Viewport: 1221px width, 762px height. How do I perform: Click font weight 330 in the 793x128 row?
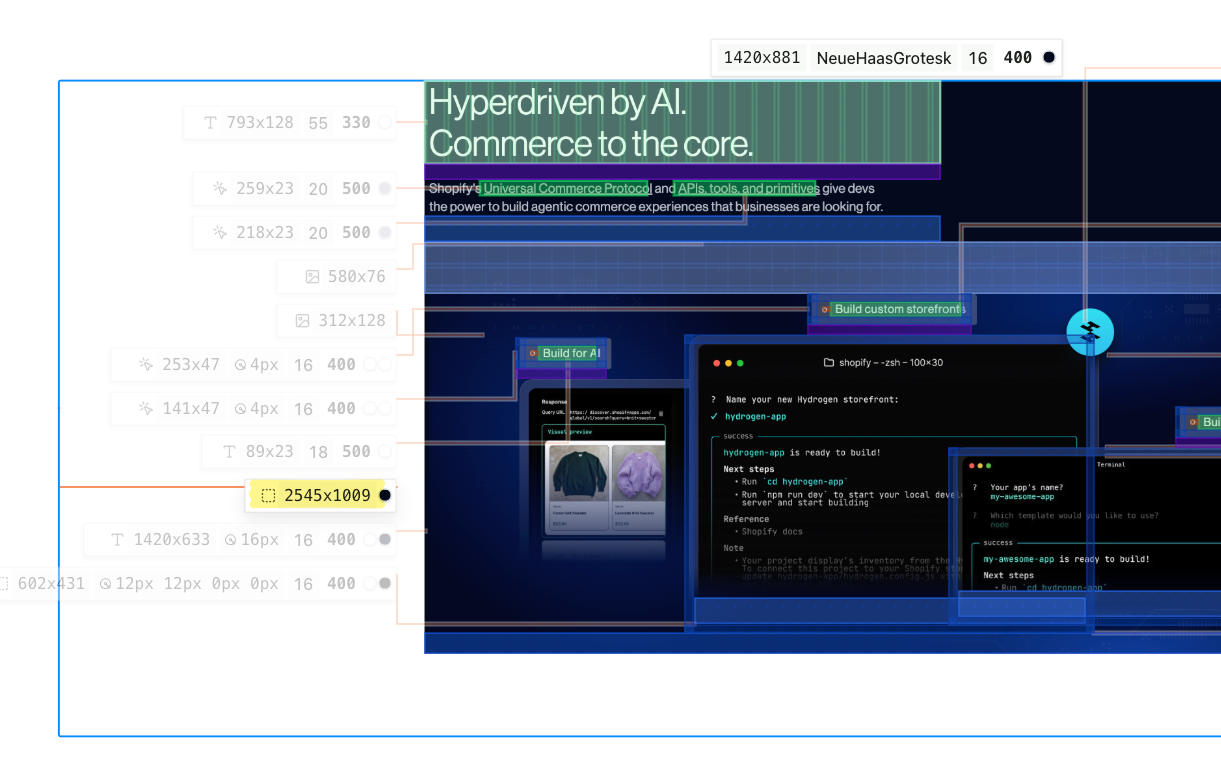coord(356,123)
